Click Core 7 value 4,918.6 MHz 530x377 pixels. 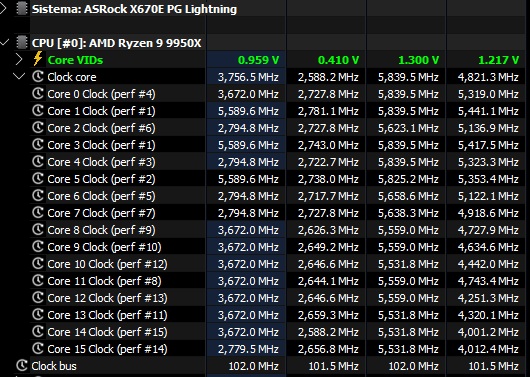tap(488, 213)
